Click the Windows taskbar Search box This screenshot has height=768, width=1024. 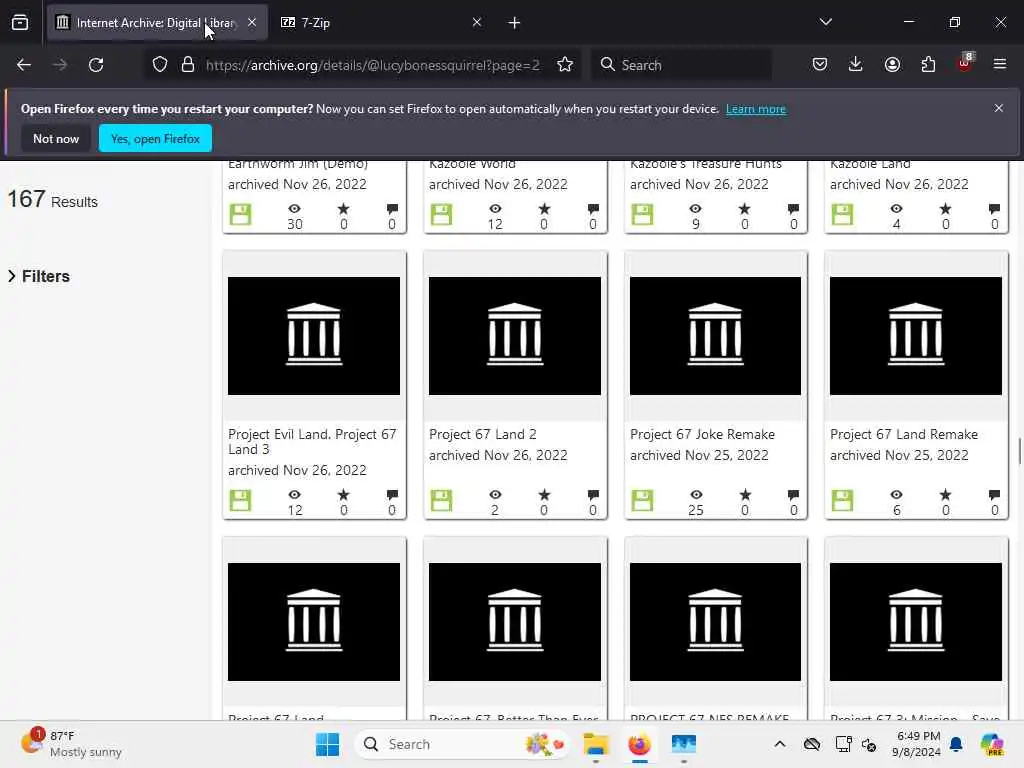click(460, 744)
